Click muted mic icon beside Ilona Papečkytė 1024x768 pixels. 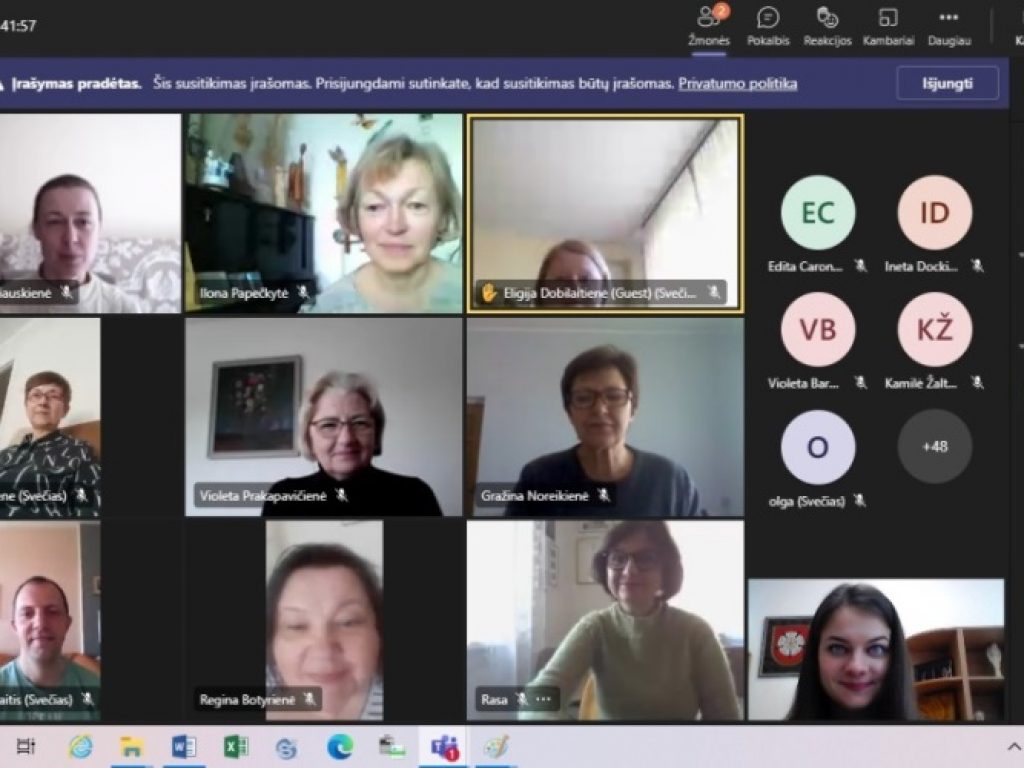pyautogui.click(x=303, y=292)
